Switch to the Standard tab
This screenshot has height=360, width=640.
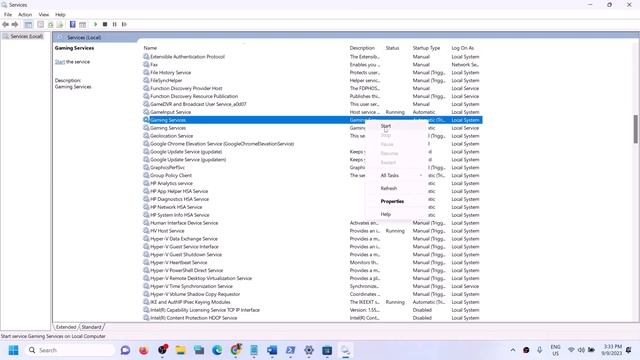(91, 327)
